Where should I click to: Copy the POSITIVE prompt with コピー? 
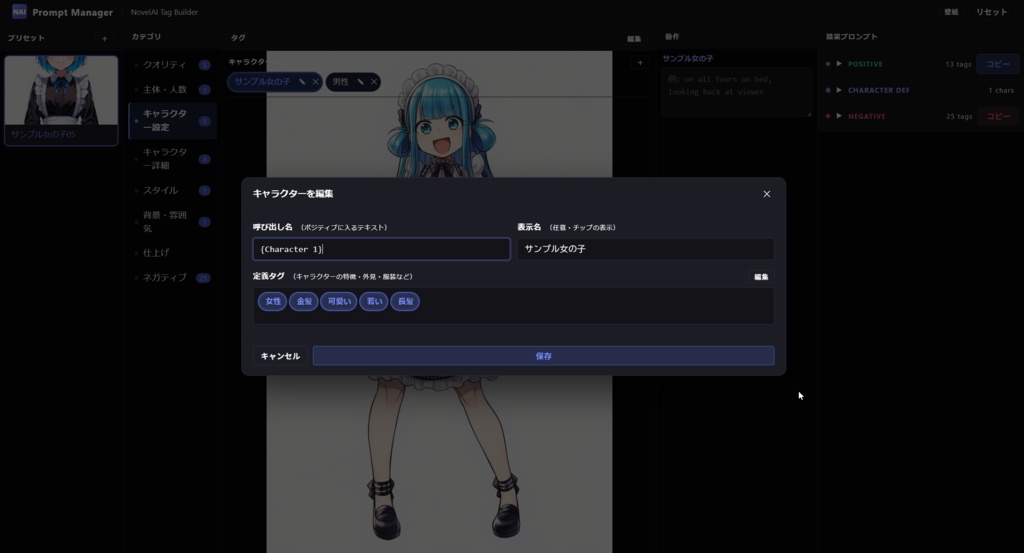997,64
